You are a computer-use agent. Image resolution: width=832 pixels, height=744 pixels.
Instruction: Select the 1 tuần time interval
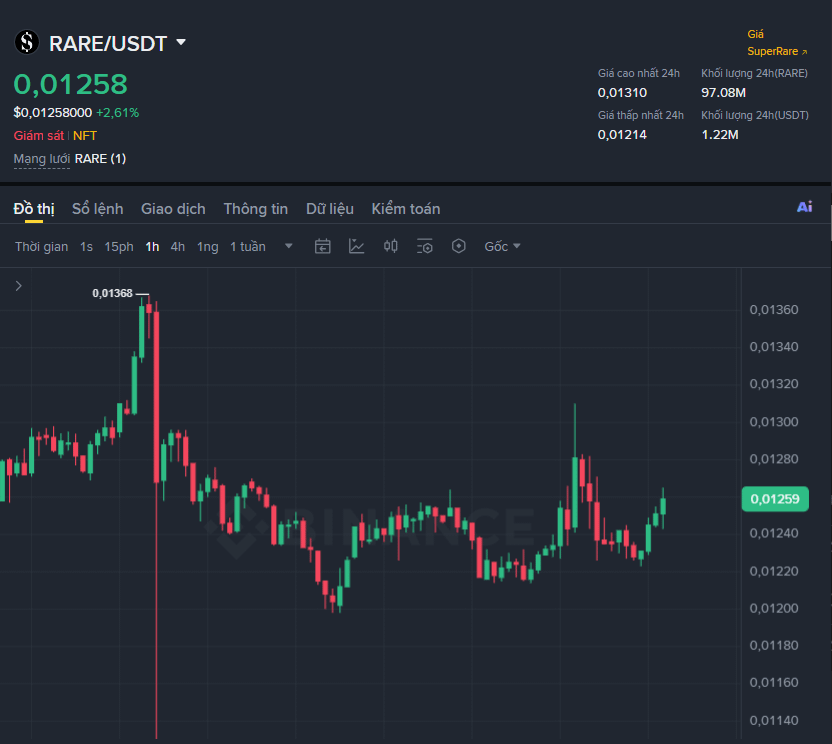coord(248,247)
